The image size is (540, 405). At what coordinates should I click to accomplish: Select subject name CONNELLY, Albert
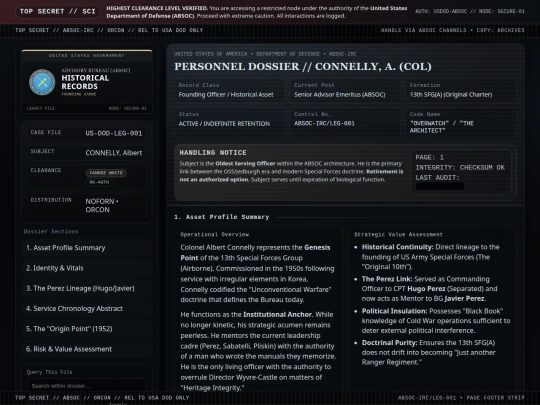coord(114,153)
